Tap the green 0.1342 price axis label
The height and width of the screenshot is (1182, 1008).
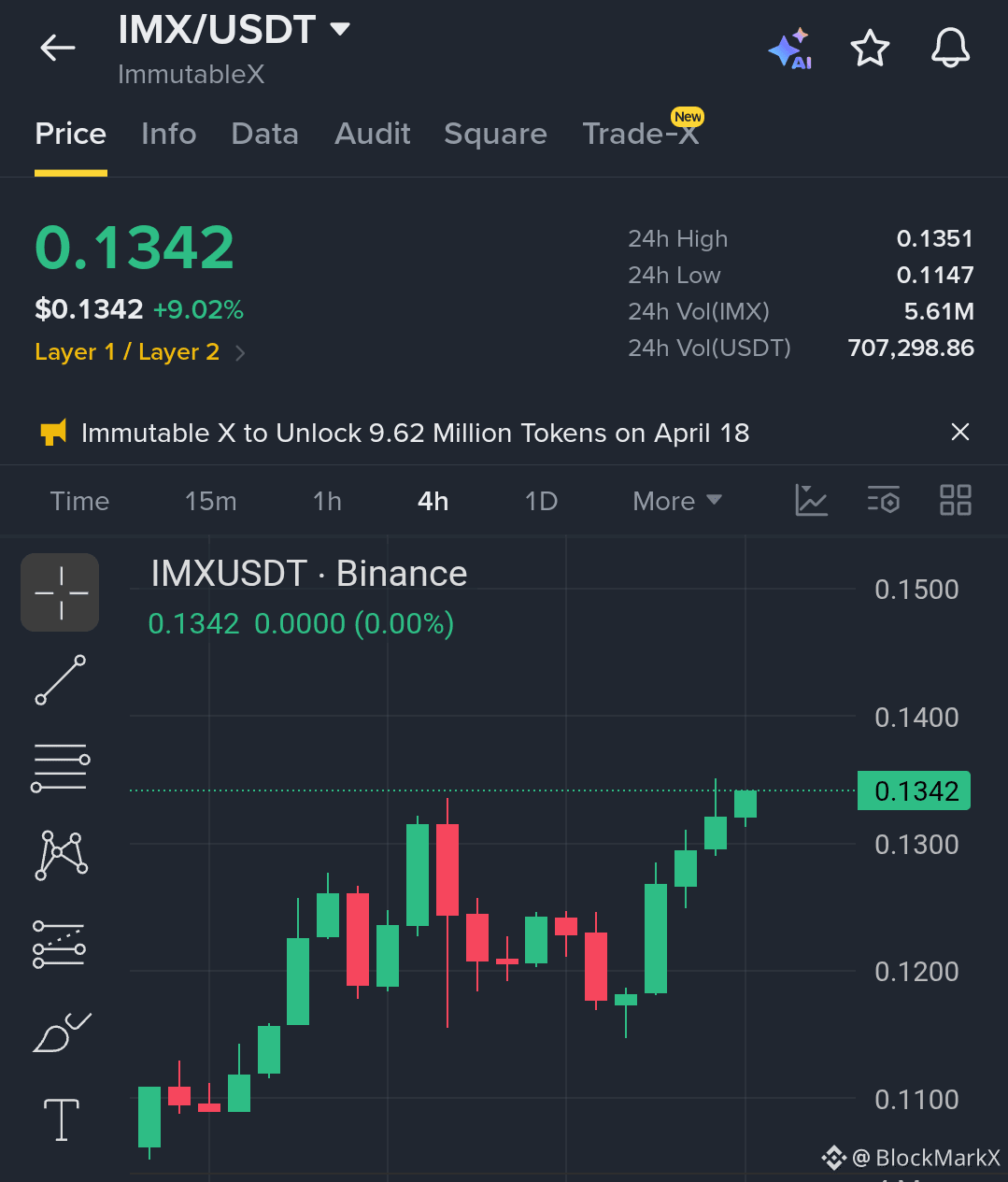click(915, 790)
